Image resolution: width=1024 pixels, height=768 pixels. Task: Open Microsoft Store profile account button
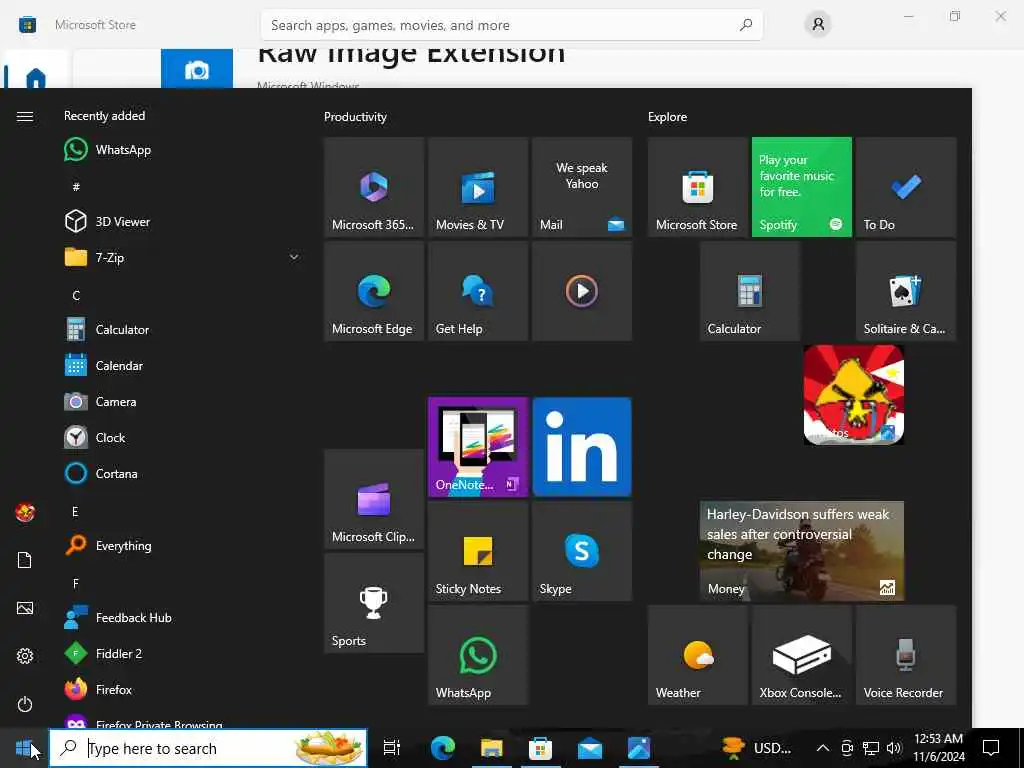818,25
